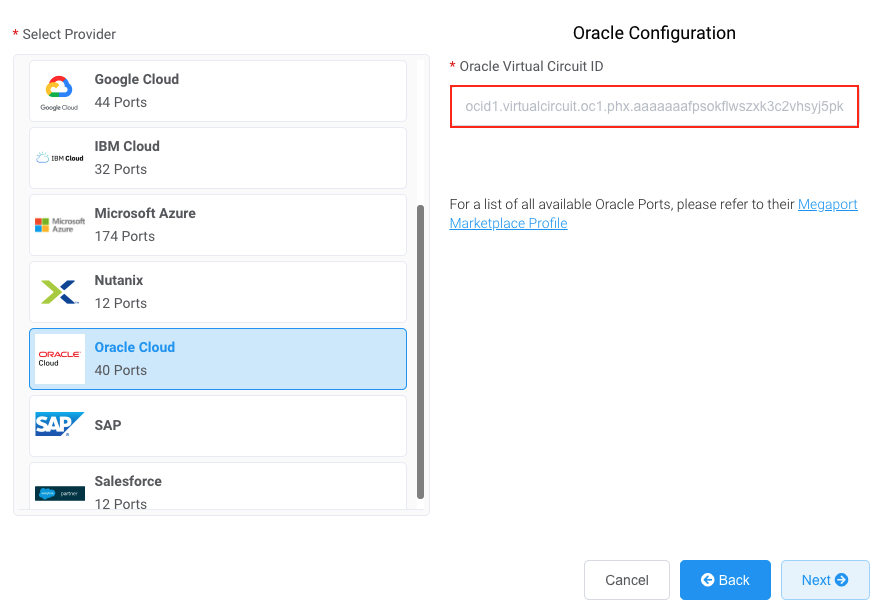Click the Nutanix X logo icon

(60, 292)
